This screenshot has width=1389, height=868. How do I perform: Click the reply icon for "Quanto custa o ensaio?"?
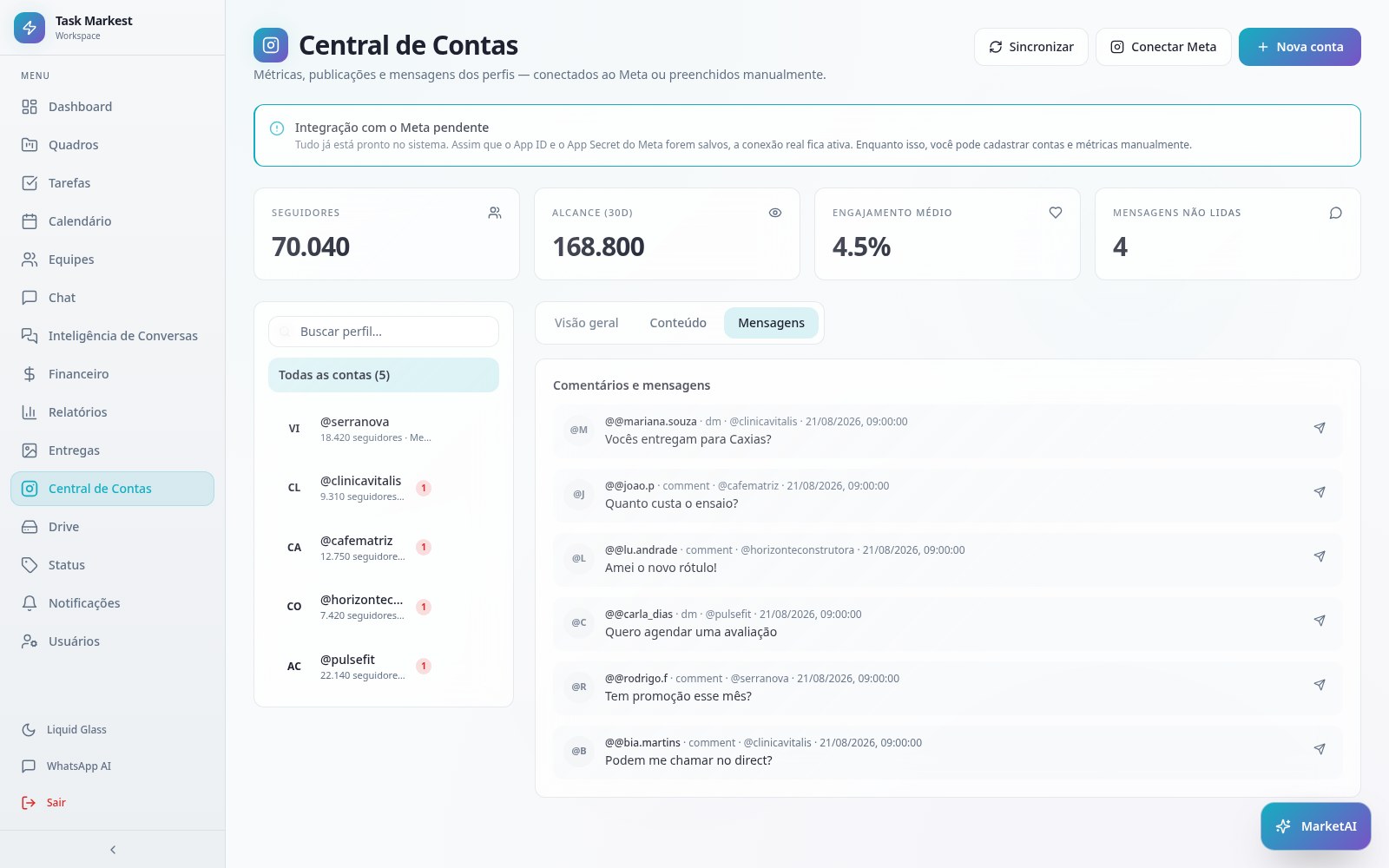(1320, 492)
